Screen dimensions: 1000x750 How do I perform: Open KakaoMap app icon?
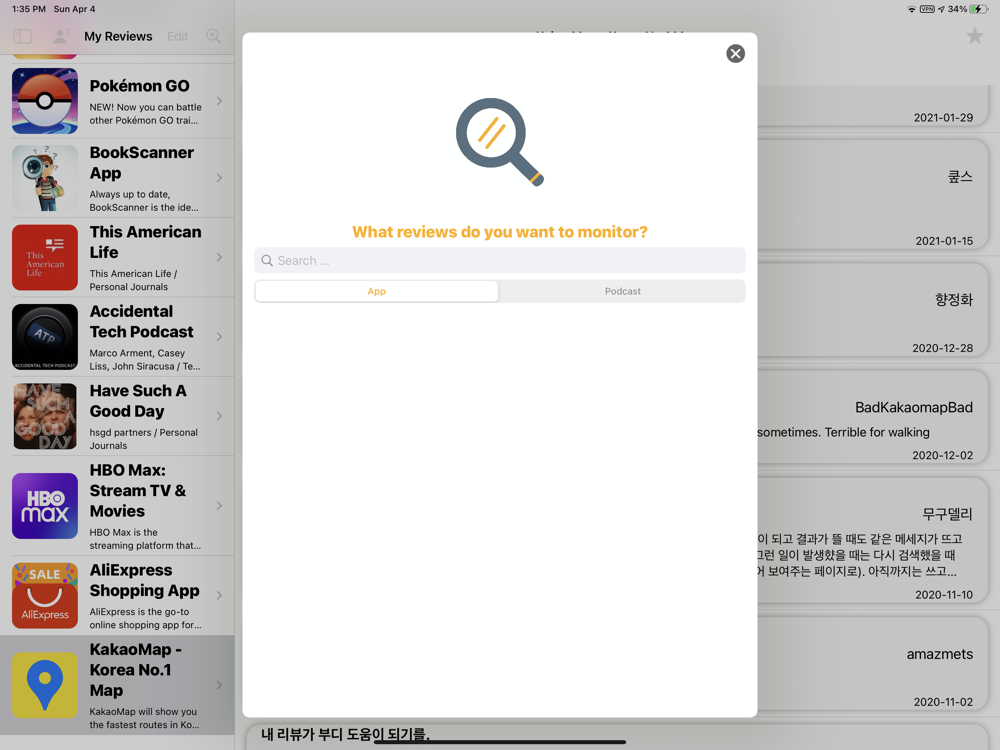pyautogui.click(x=45, y=685)
